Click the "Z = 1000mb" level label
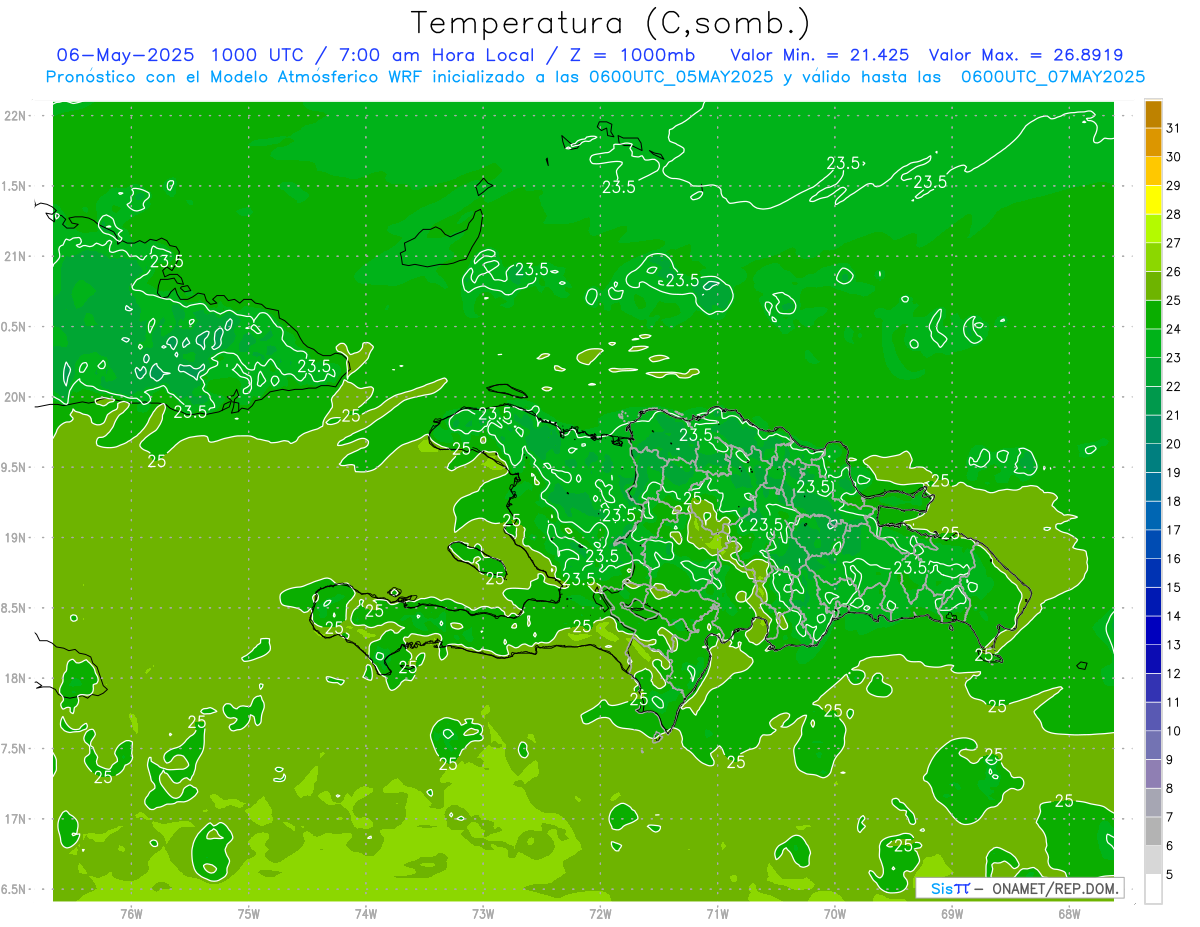The image size is (1200, 927). pos(632,54)
